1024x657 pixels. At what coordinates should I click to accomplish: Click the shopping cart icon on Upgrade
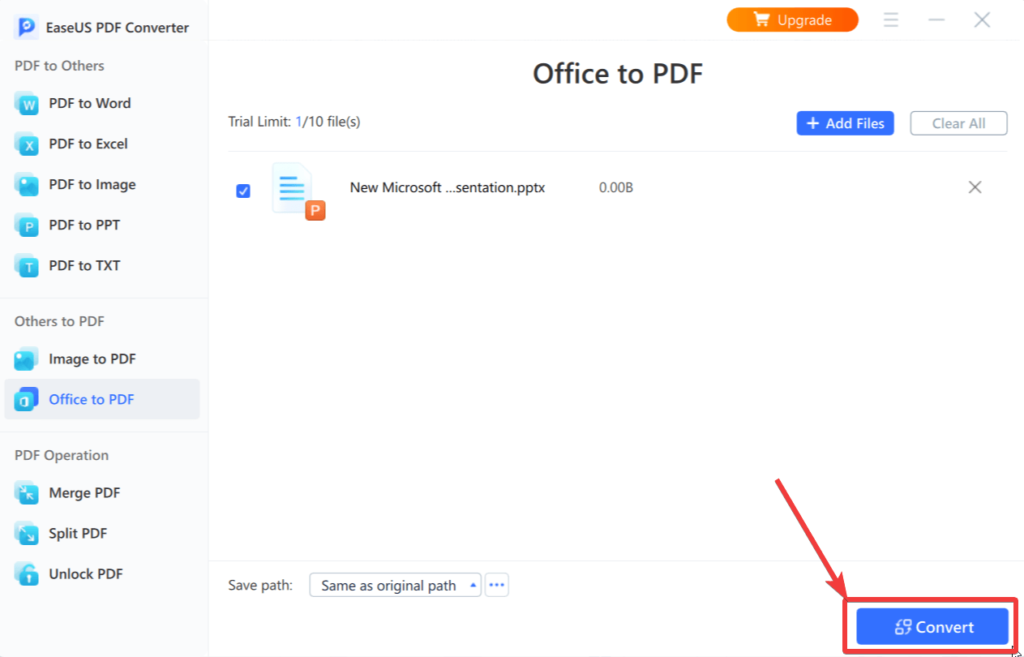tap(761, 19)
